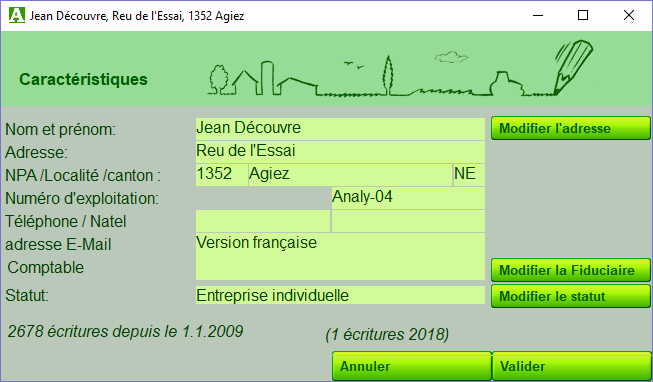The width and height of the screenshot is (653, 382).
Task: Select the Entreprise individuelle statut field
Action: 340,295
